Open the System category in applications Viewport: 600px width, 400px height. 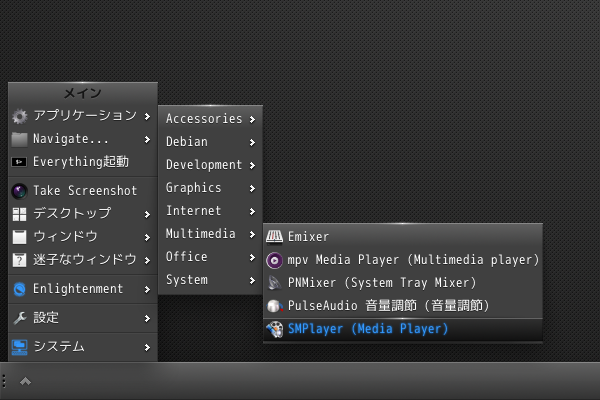[210, 280]
